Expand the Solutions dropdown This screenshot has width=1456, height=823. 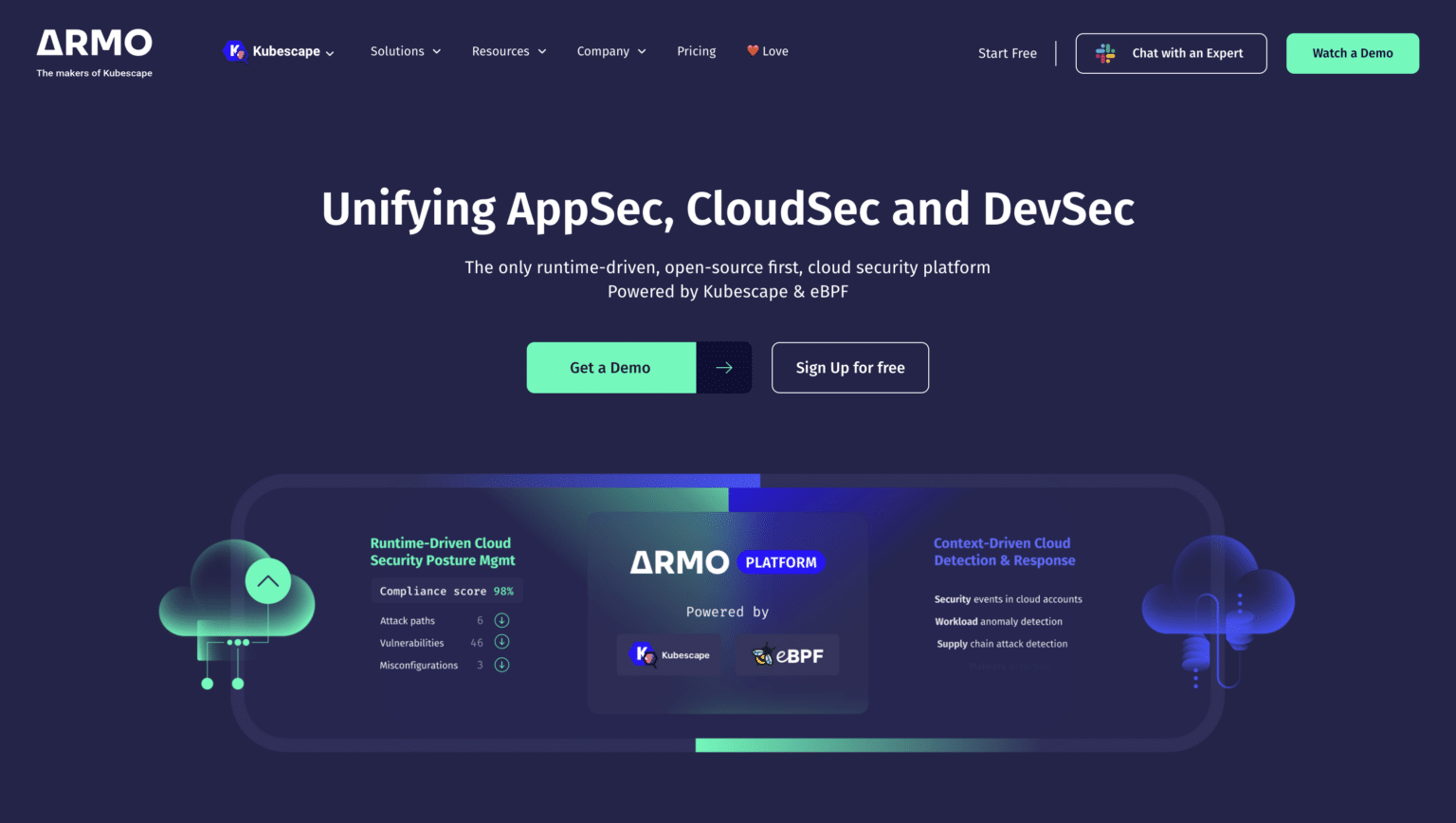(x=406, y=50)
